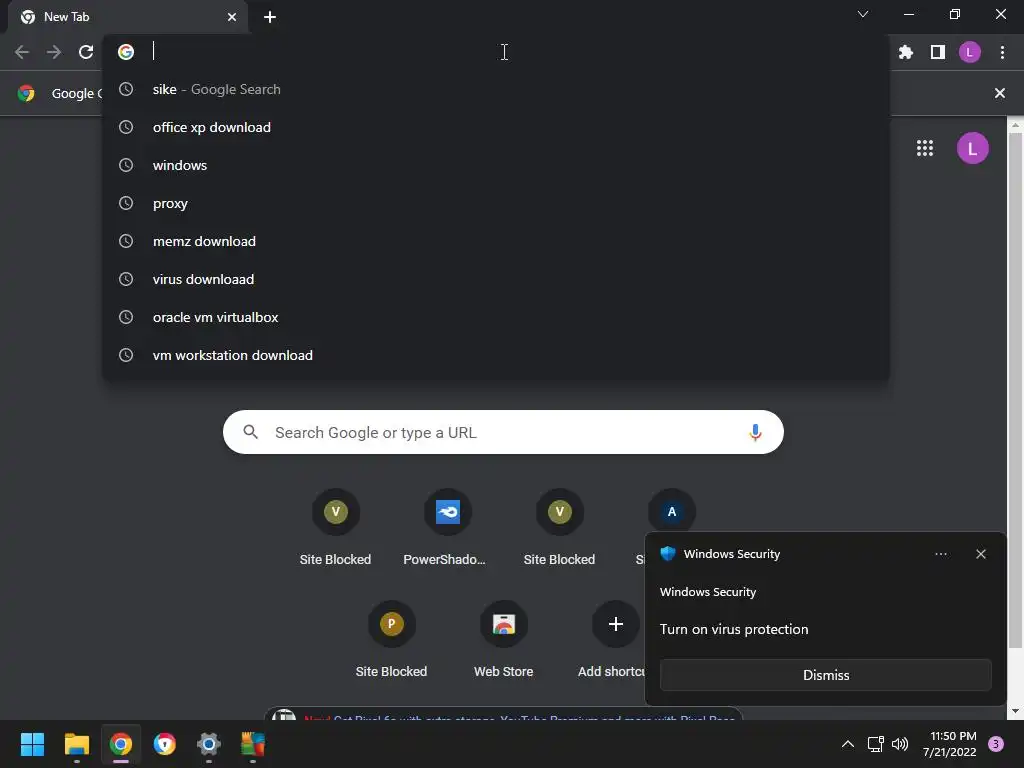Open File Explorer from taskbar
Screen dimensions: 1024x768
pyautogui.click(x=76, y=744)
